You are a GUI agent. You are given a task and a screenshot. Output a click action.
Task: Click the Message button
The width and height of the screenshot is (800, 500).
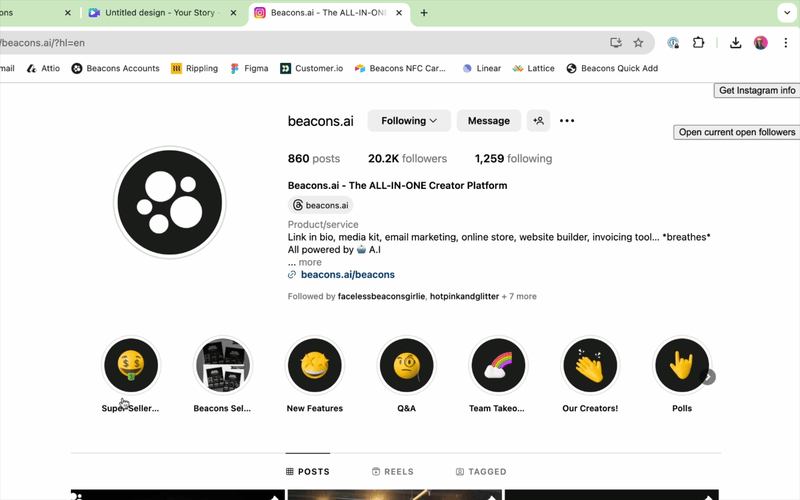pyautogui.click(x=489, y=121)
